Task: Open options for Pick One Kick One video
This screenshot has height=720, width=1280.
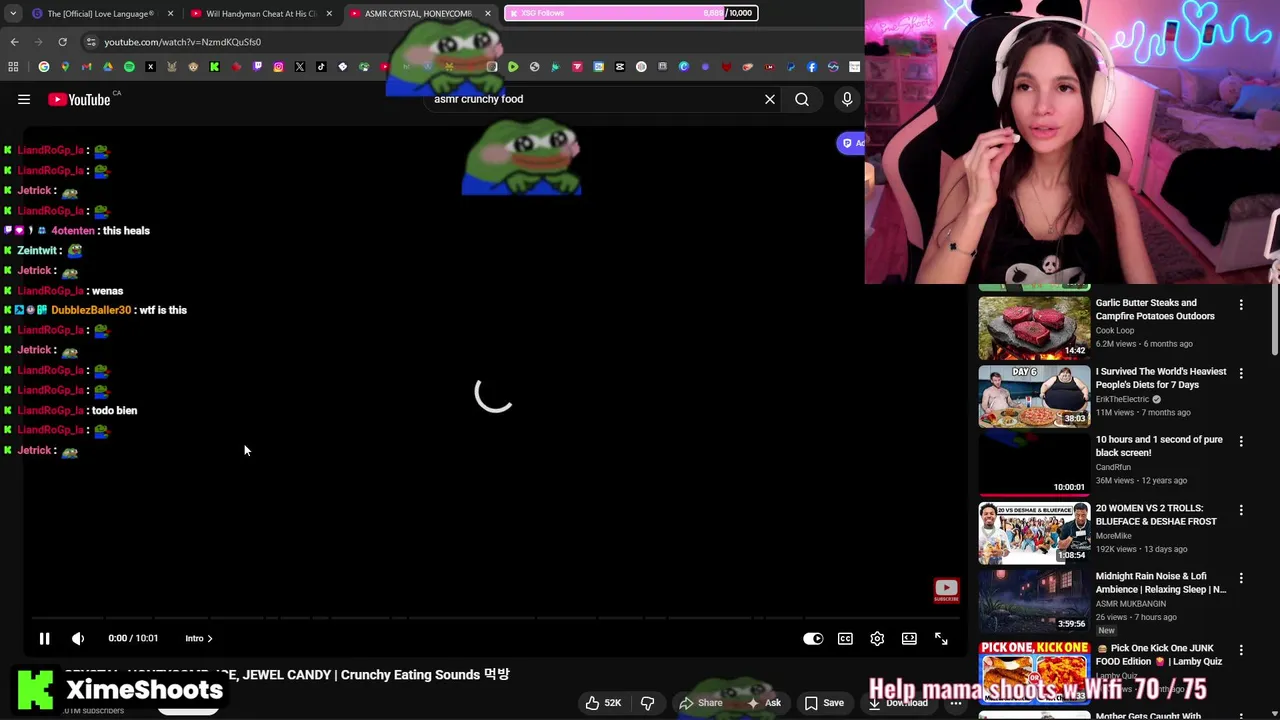Action: coord(1241,650)
